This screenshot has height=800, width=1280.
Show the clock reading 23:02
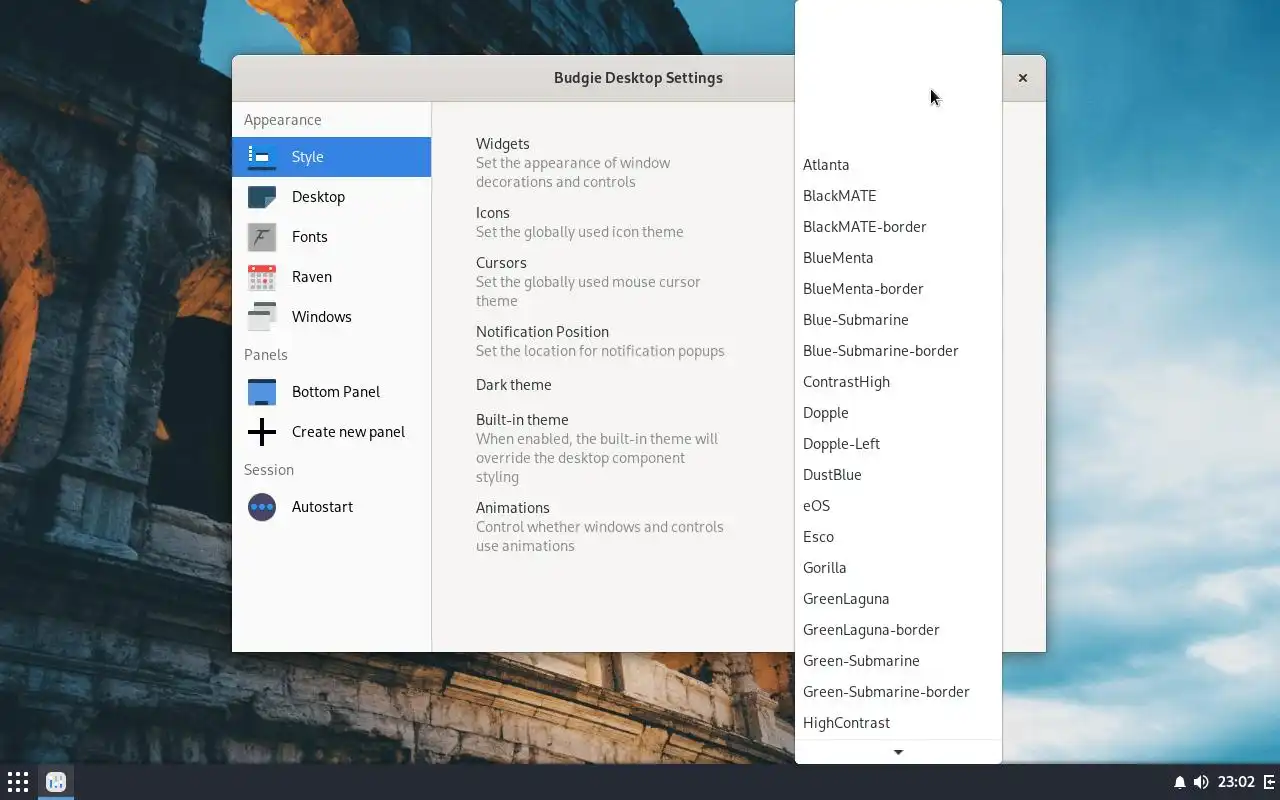point(1236,782)
